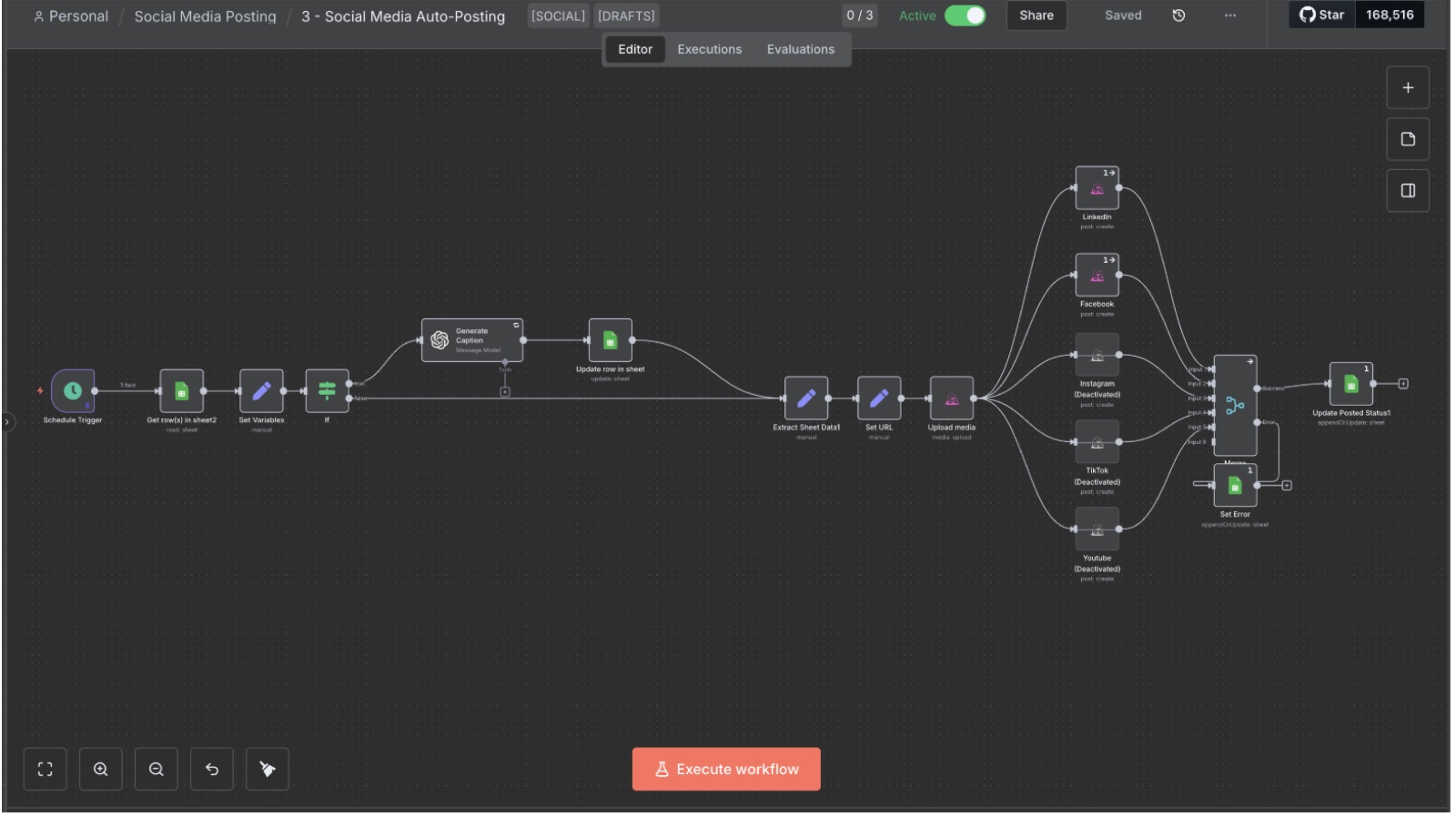Switch to the Evaluations tab
The height and width of the screenshot is (817, 1456).
(801, 49)
